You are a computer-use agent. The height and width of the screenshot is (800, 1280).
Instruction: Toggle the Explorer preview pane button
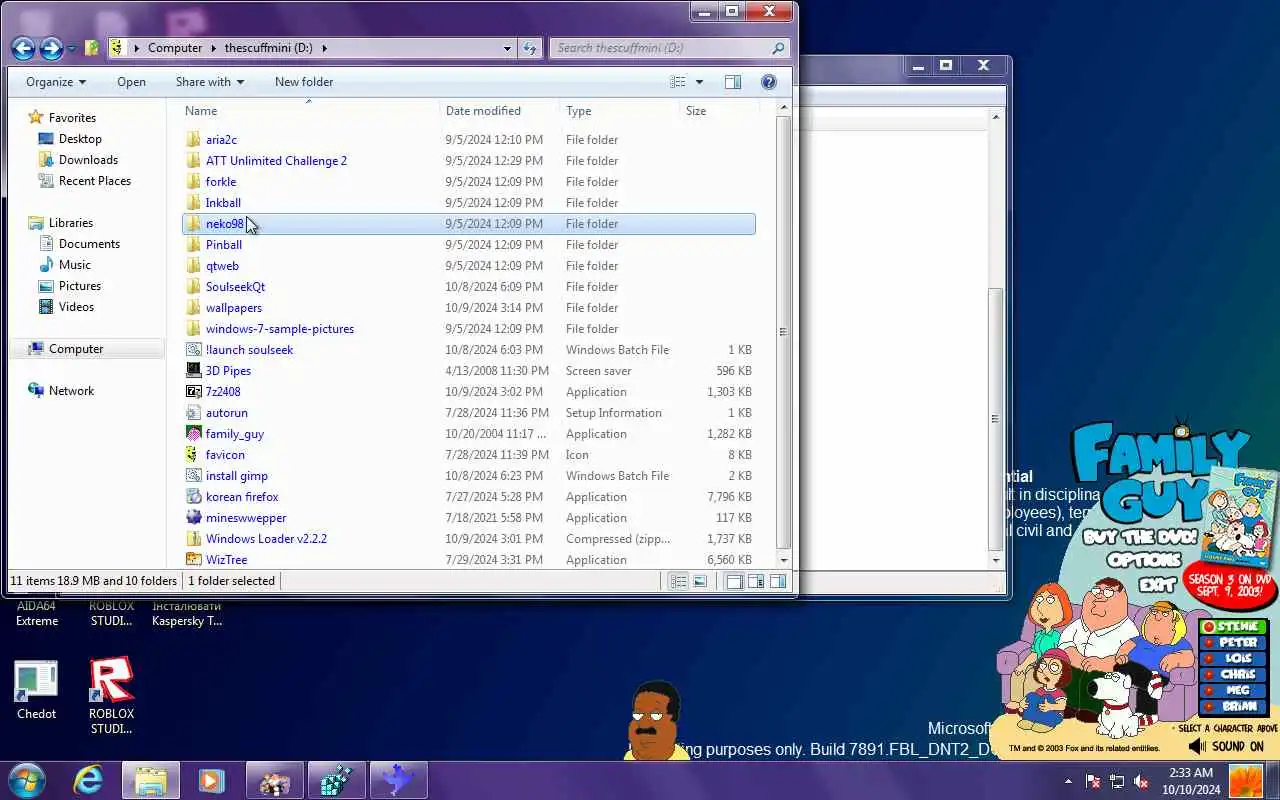733,82
